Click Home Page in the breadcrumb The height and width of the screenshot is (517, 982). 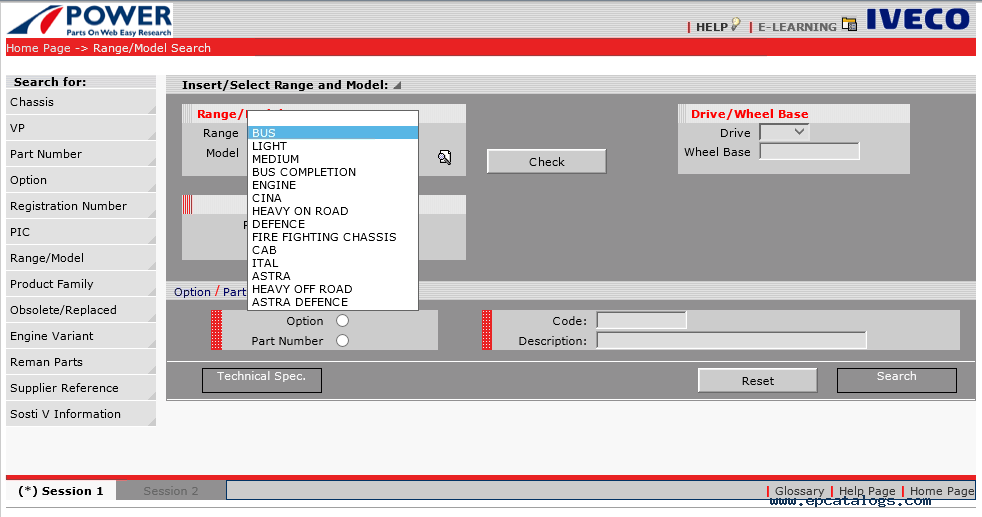tap(38, 48)
